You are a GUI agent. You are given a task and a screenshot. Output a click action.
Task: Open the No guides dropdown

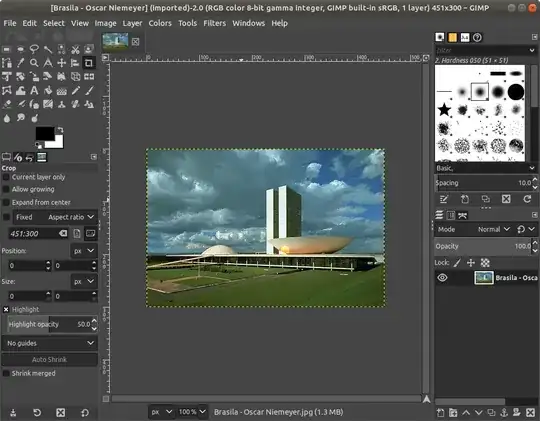(50, 343)
